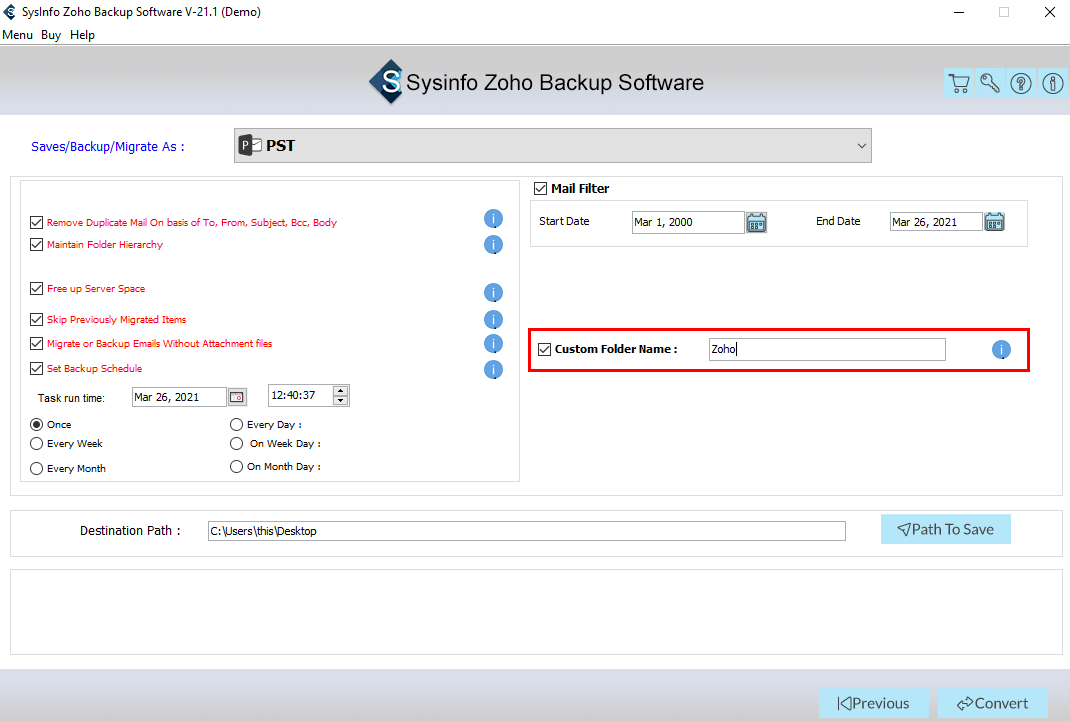This screenshot has width=1070, height=721.
Task: Open the Help menu
Action: (82, 35)
